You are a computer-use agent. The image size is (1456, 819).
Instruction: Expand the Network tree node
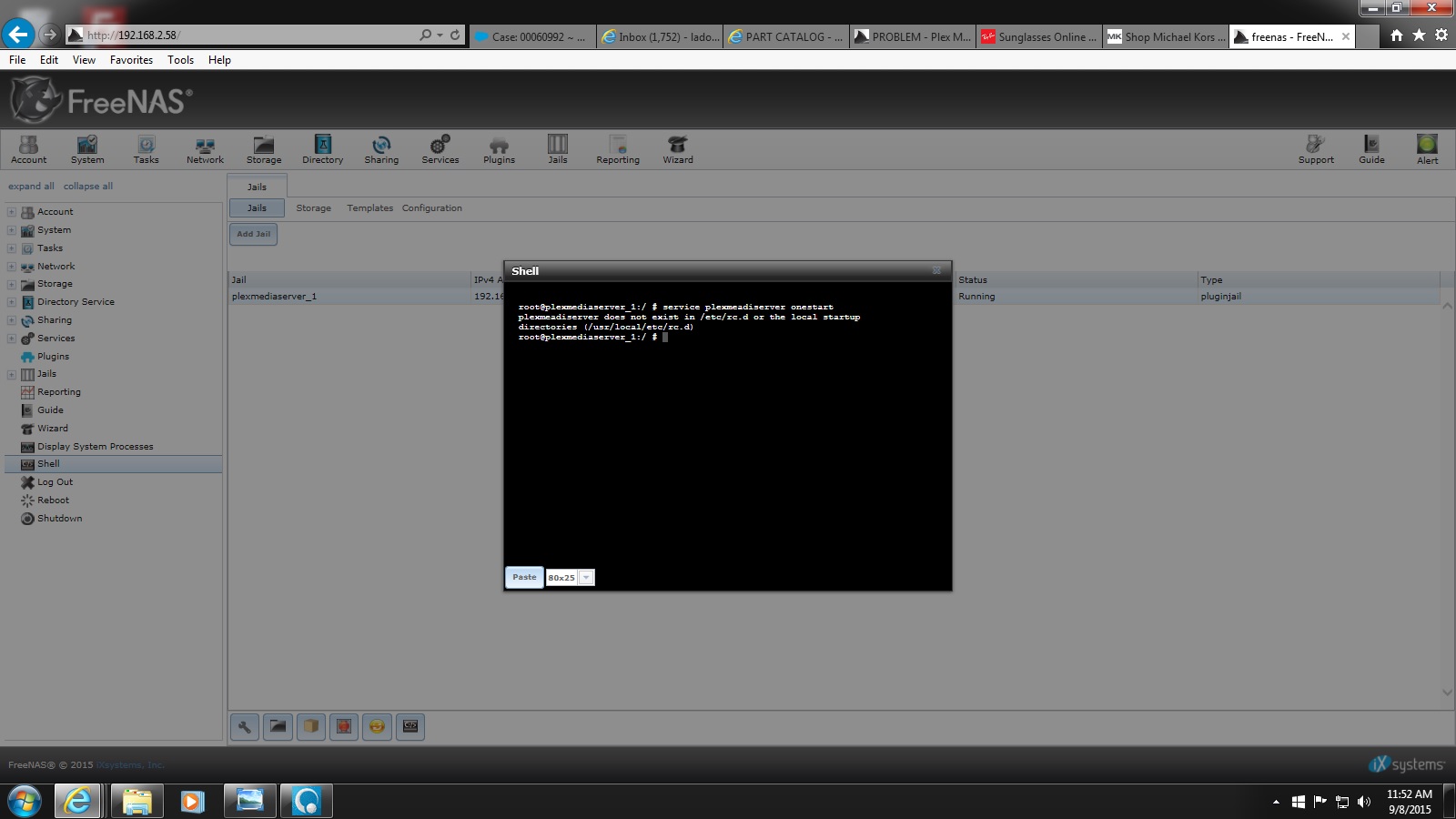[x=11, y=267]
